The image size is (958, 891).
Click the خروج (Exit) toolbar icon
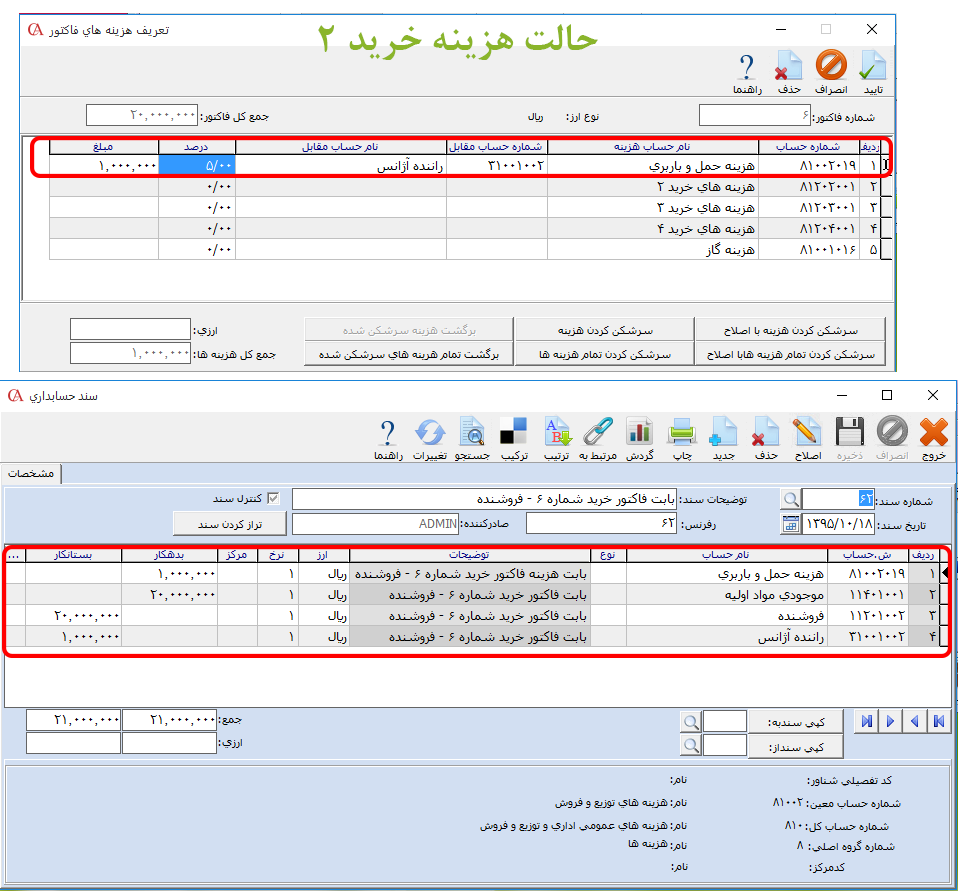click(x=932, y=432)
